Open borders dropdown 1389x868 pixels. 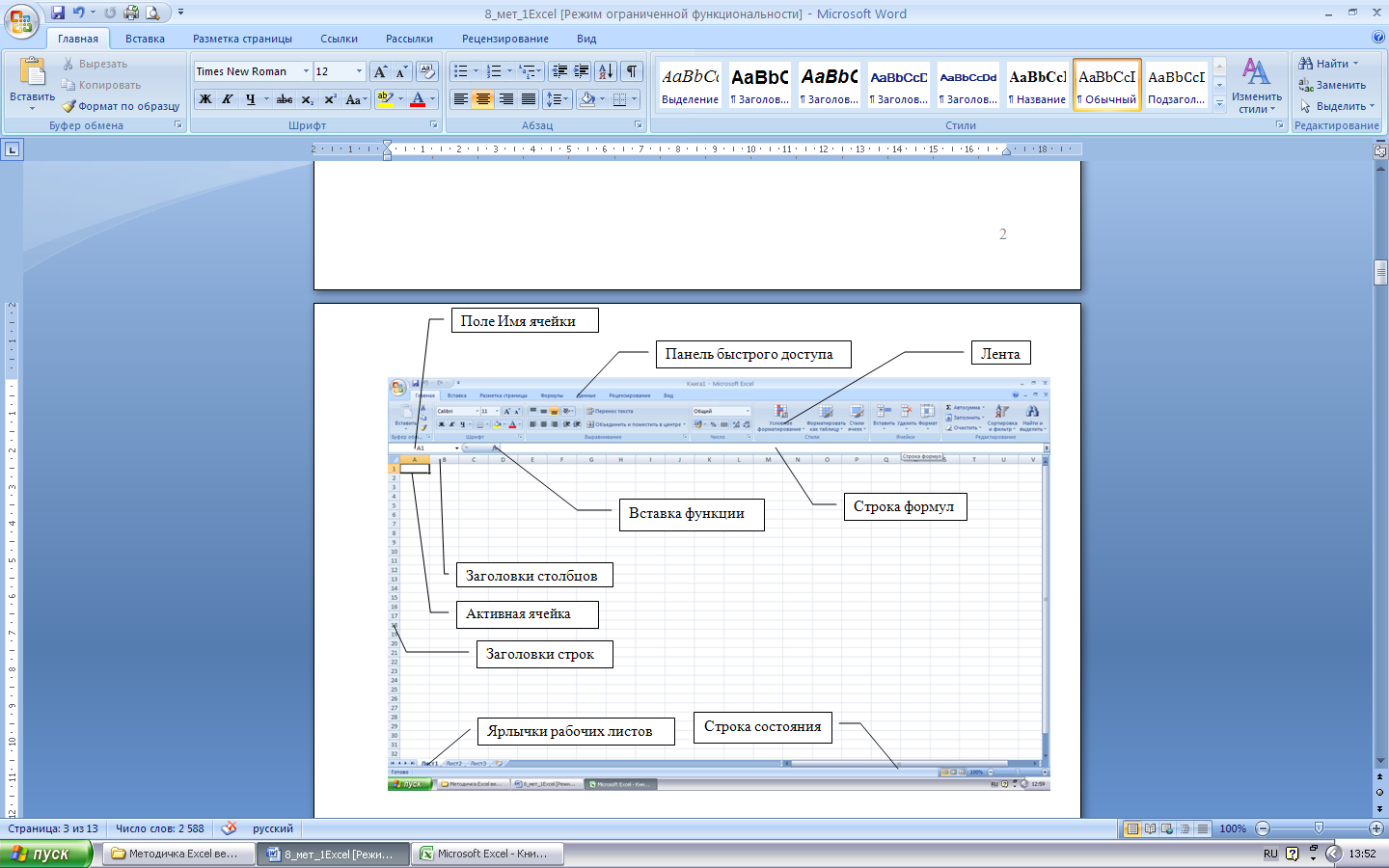coord(634,99)
